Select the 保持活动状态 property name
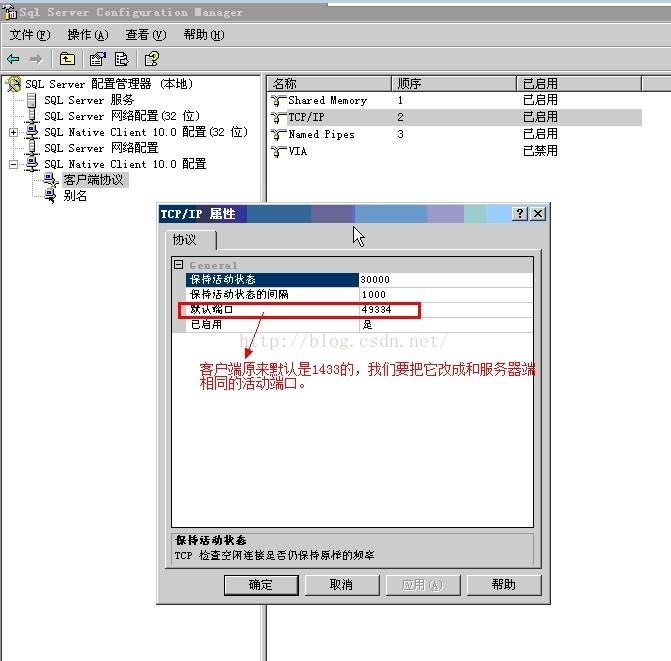The height and width of the screenshot is (661, 671). coord(272,279)
